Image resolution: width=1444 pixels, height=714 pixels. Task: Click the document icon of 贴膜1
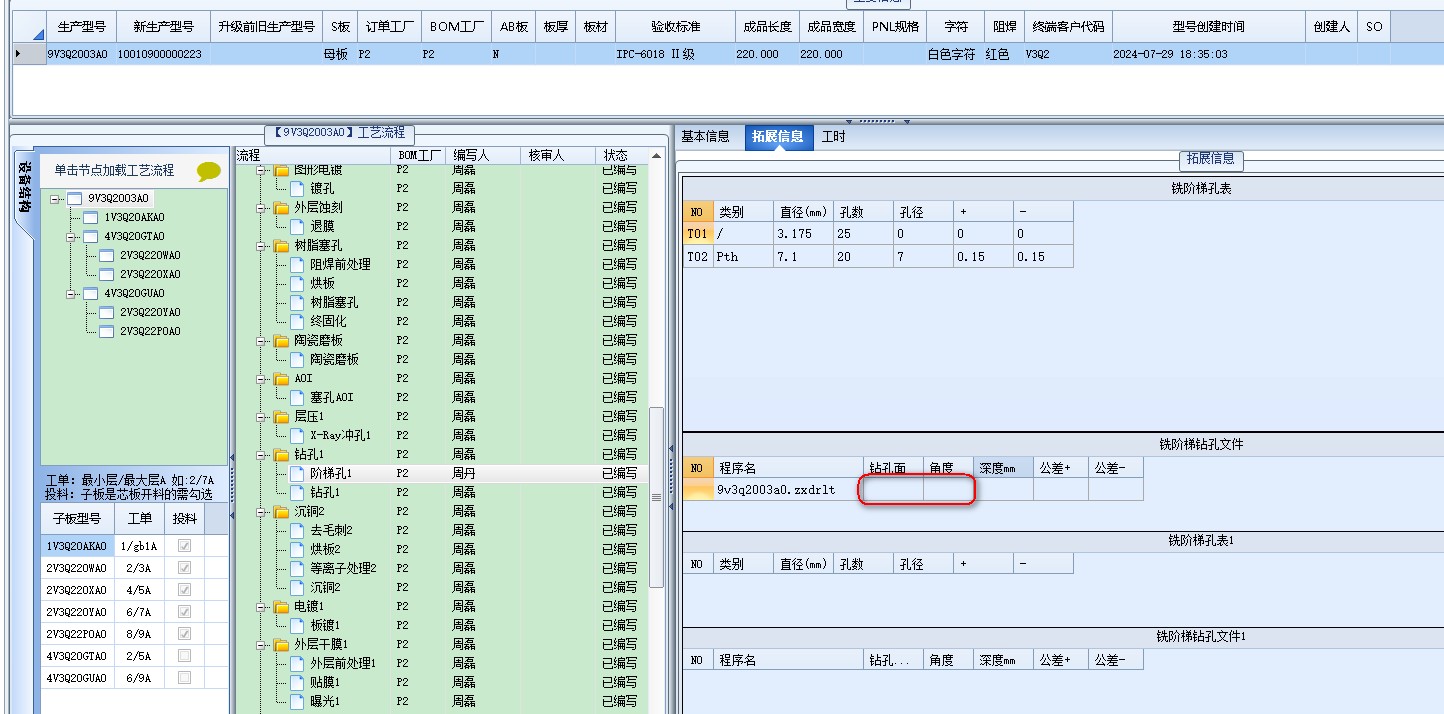click(297, 683)
